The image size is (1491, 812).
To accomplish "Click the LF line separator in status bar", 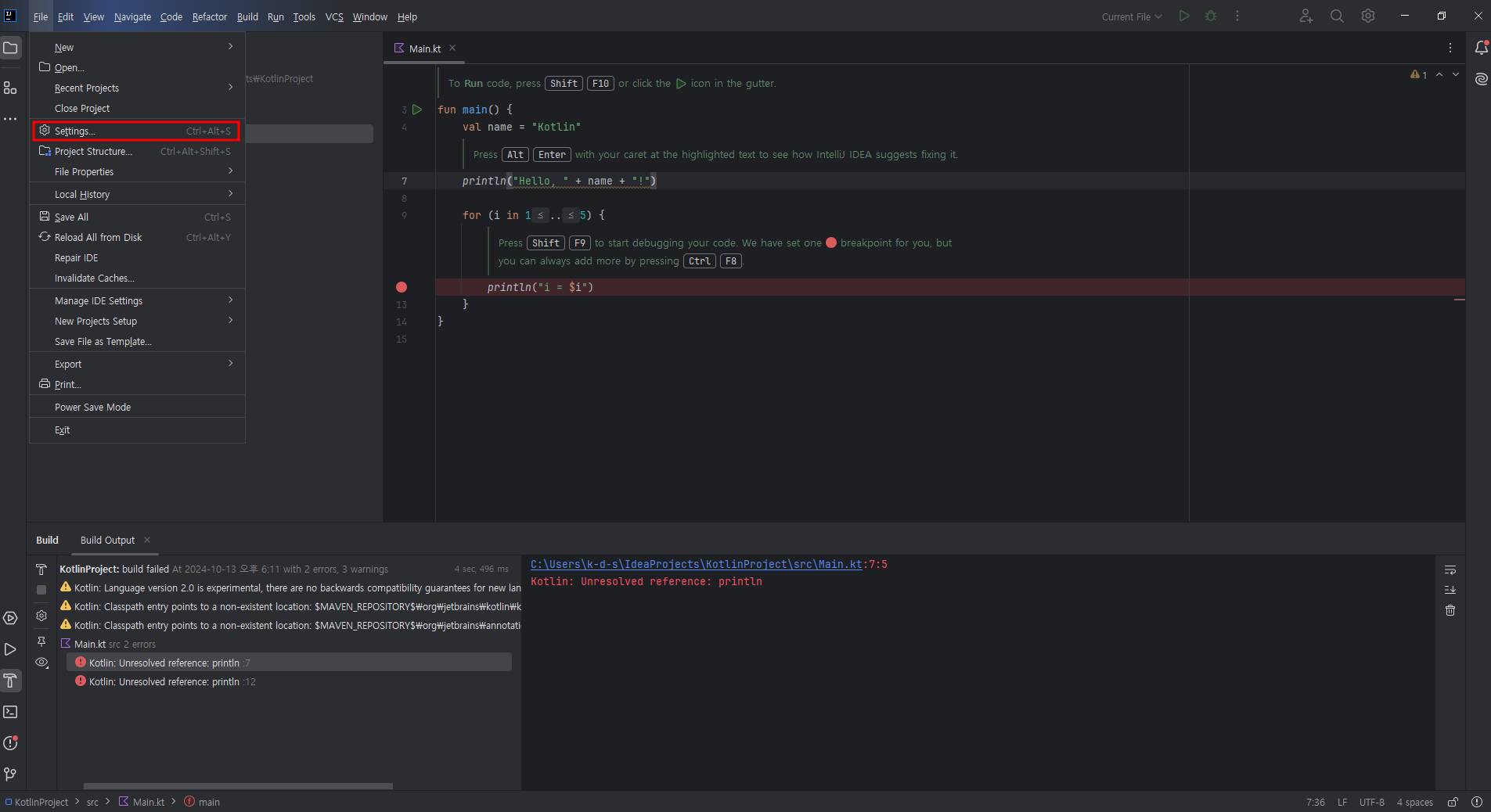I will (1342, 802).
